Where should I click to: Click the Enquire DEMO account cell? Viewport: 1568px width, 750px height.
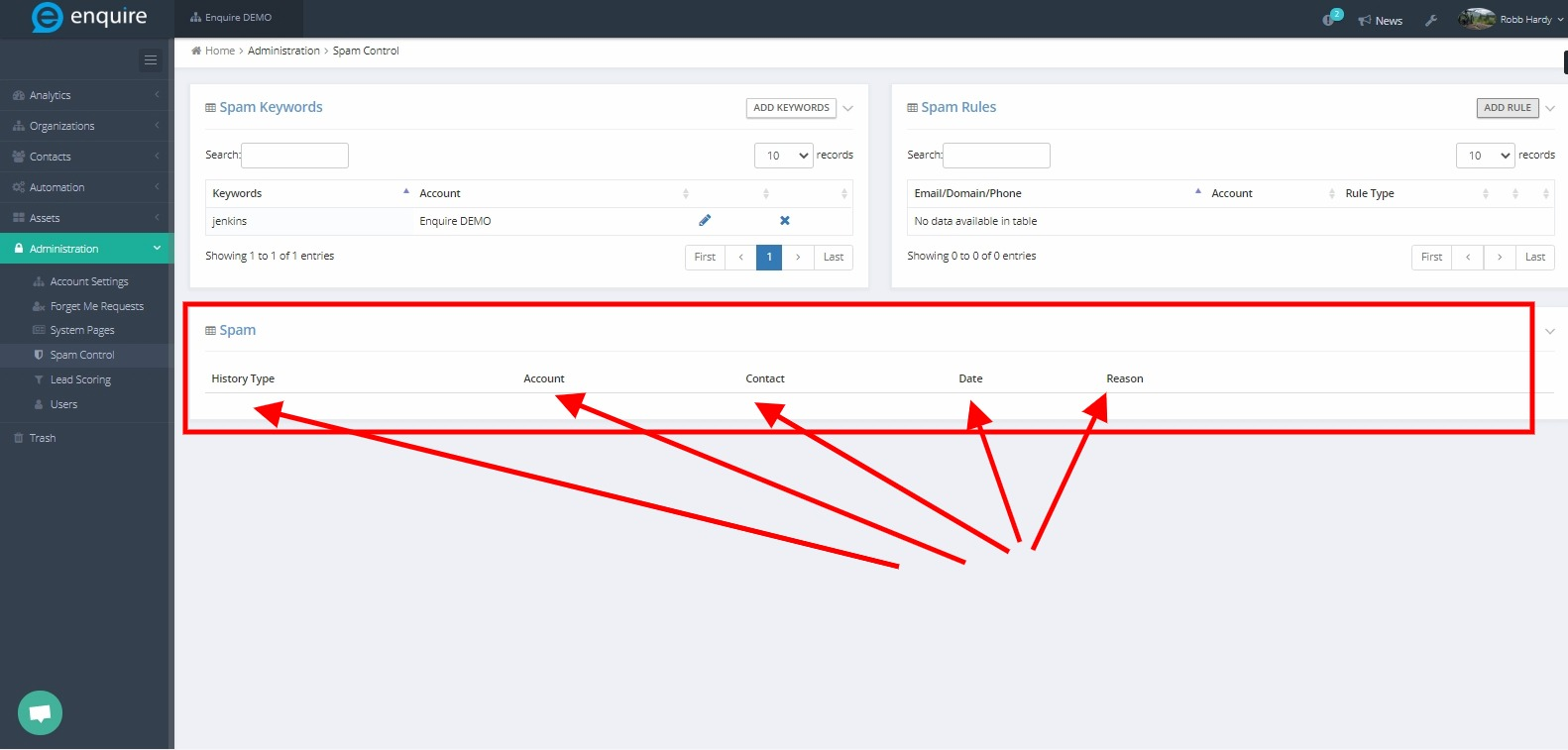553,221
